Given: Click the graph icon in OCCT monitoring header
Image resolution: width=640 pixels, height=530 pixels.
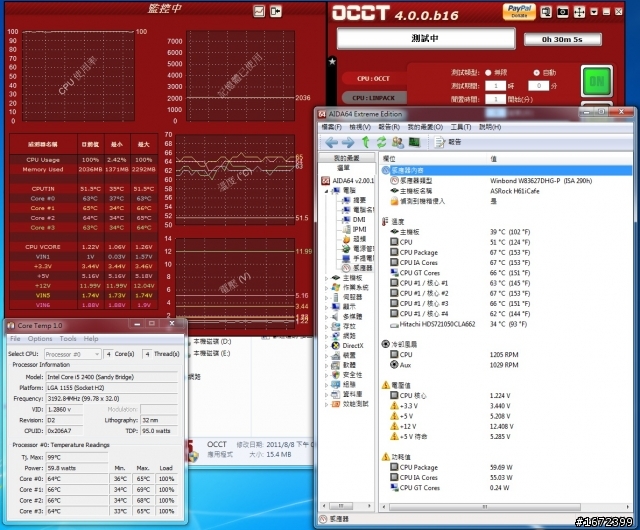Looking at the screenshot, I should pos(259,11).
